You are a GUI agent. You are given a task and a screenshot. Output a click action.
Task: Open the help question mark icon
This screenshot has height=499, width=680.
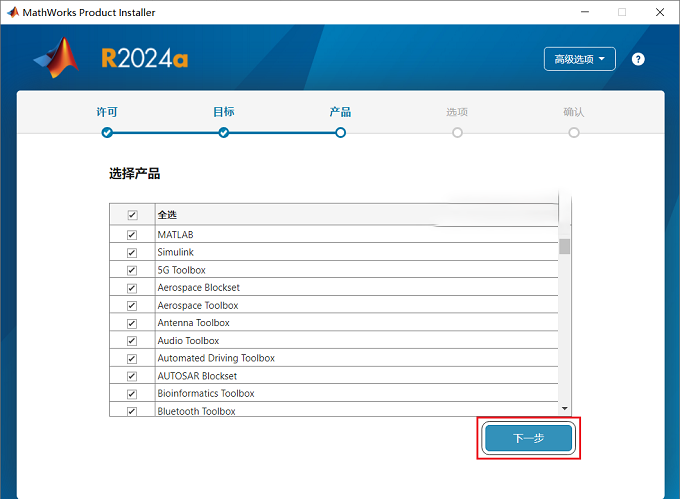pos(638,59)
